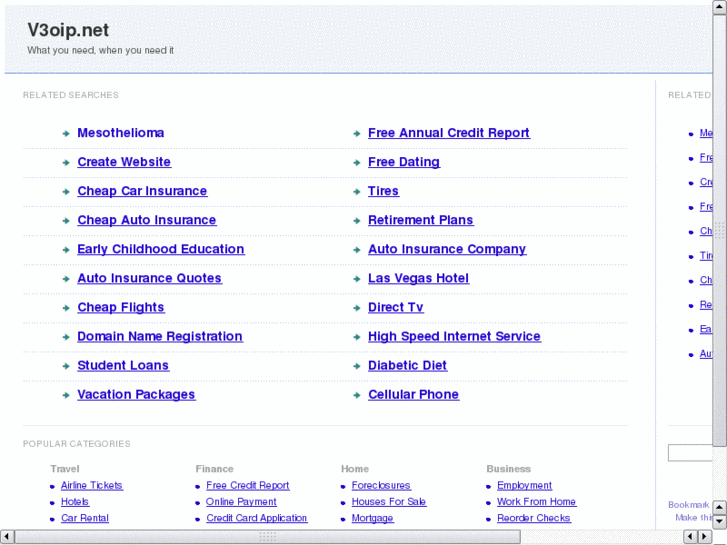
Task: Open High Speed Internet Service link
Action: pyautogui.click(x=454, y=336)
